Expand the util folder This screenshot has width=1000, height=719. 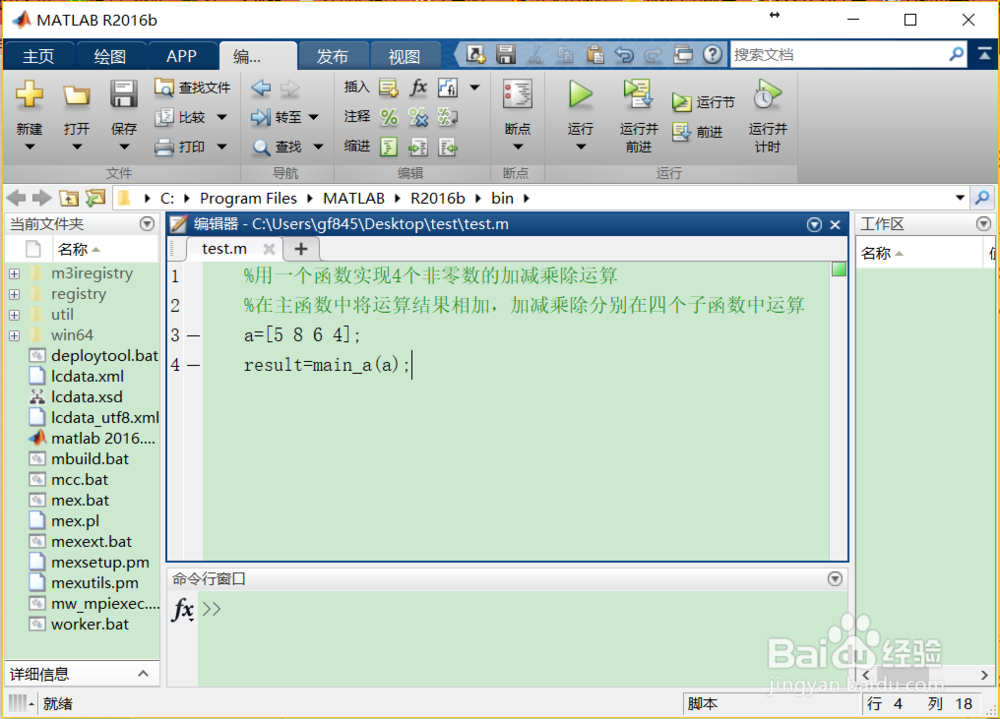[15, 315]
